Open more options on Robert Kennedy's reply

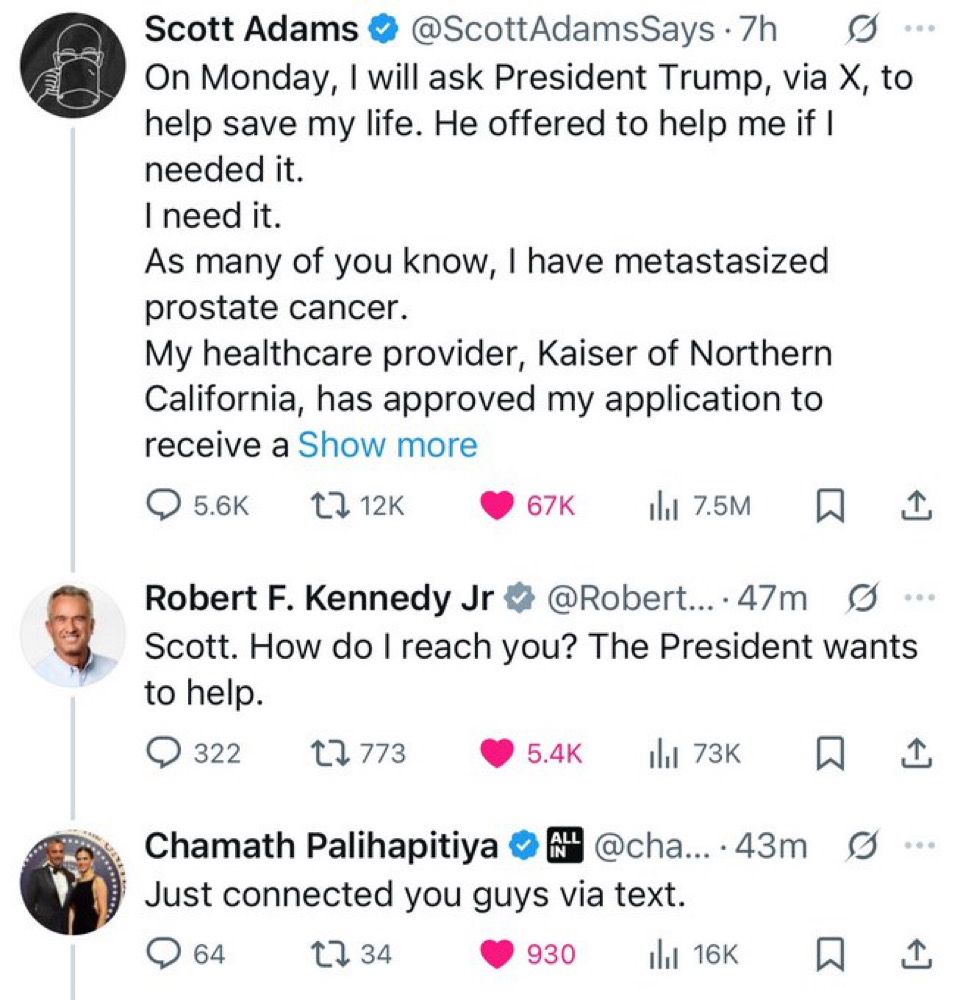click(x=915, y=598)
